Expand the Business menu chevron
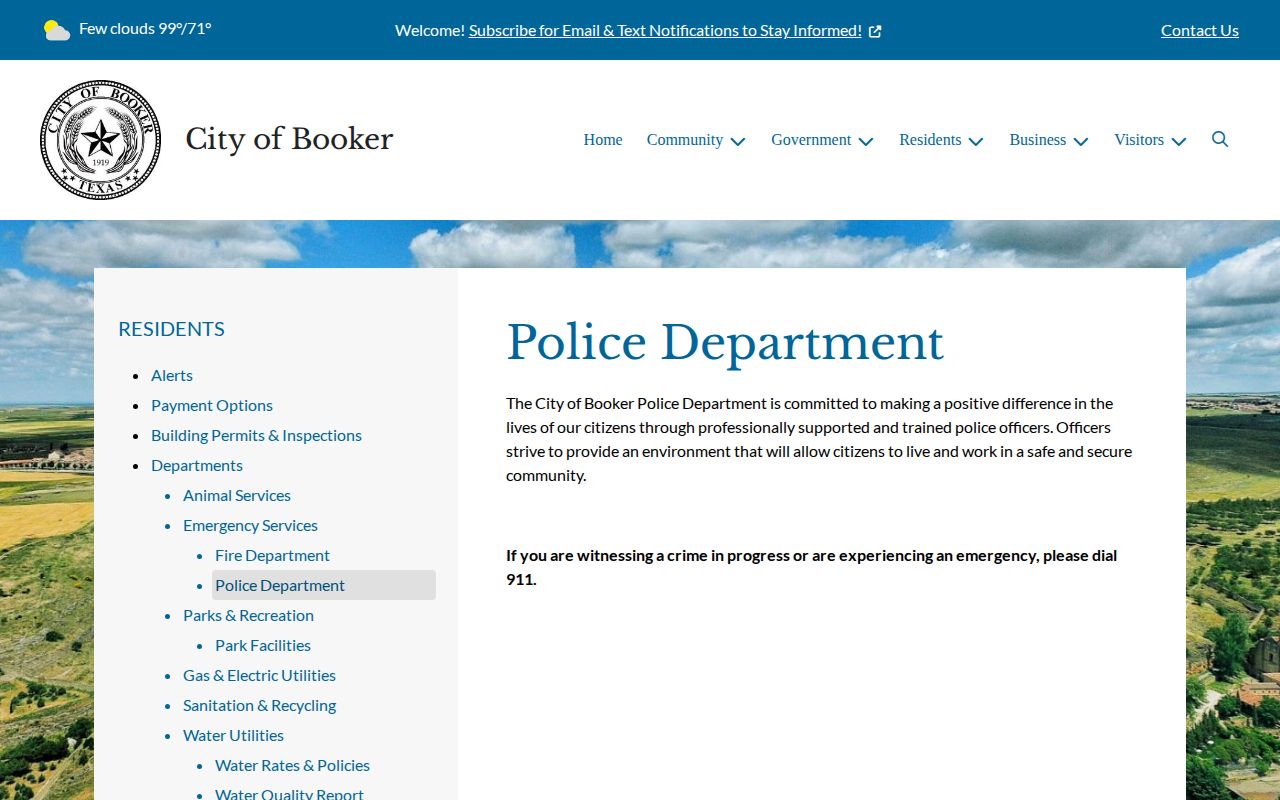Image resolution: width=1280 pixels, height=800 pixels. pyautogui.click(x=1081, y=141)
